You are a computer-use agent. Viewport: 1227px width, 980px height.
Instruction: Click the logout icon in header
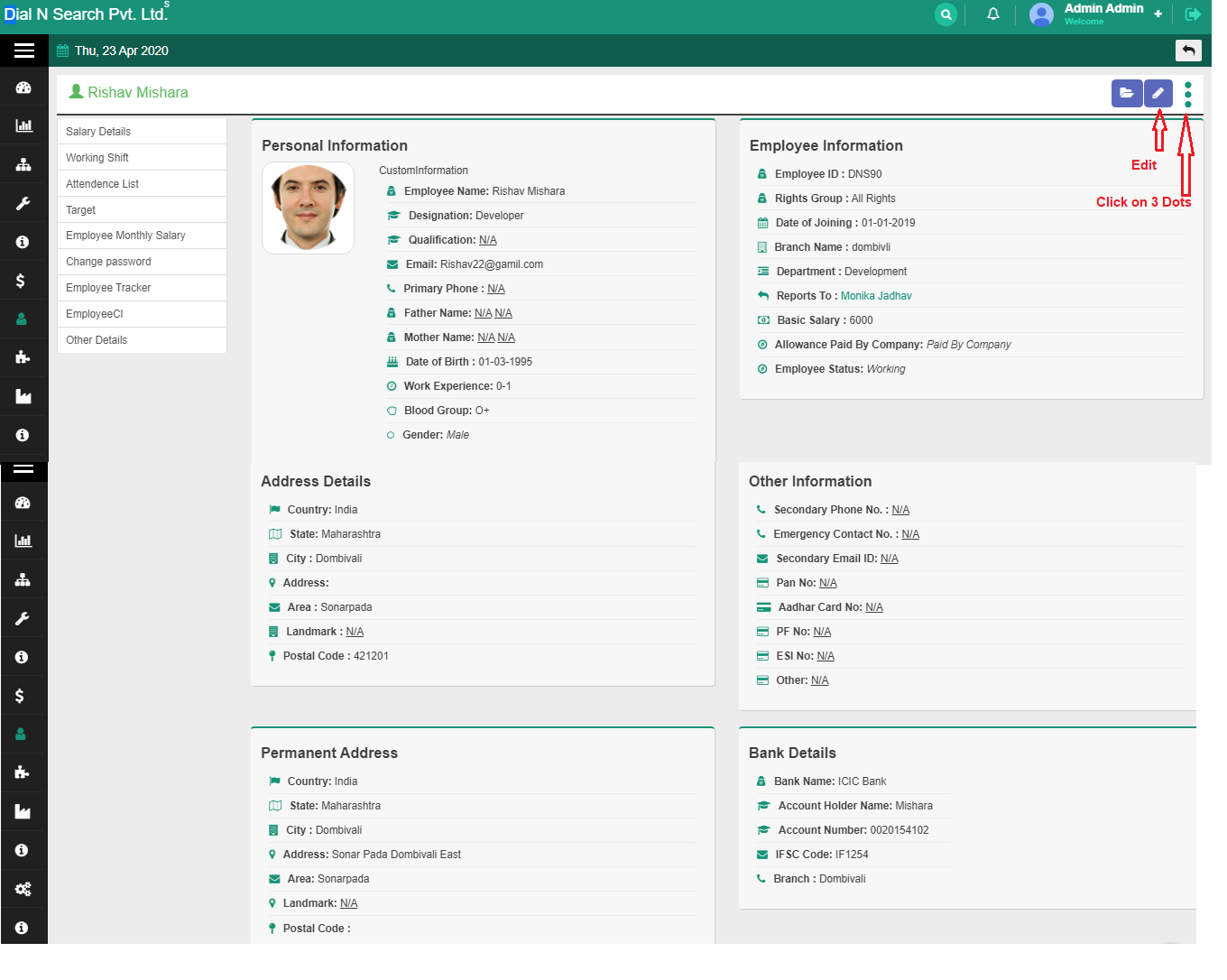(1192, 14)
